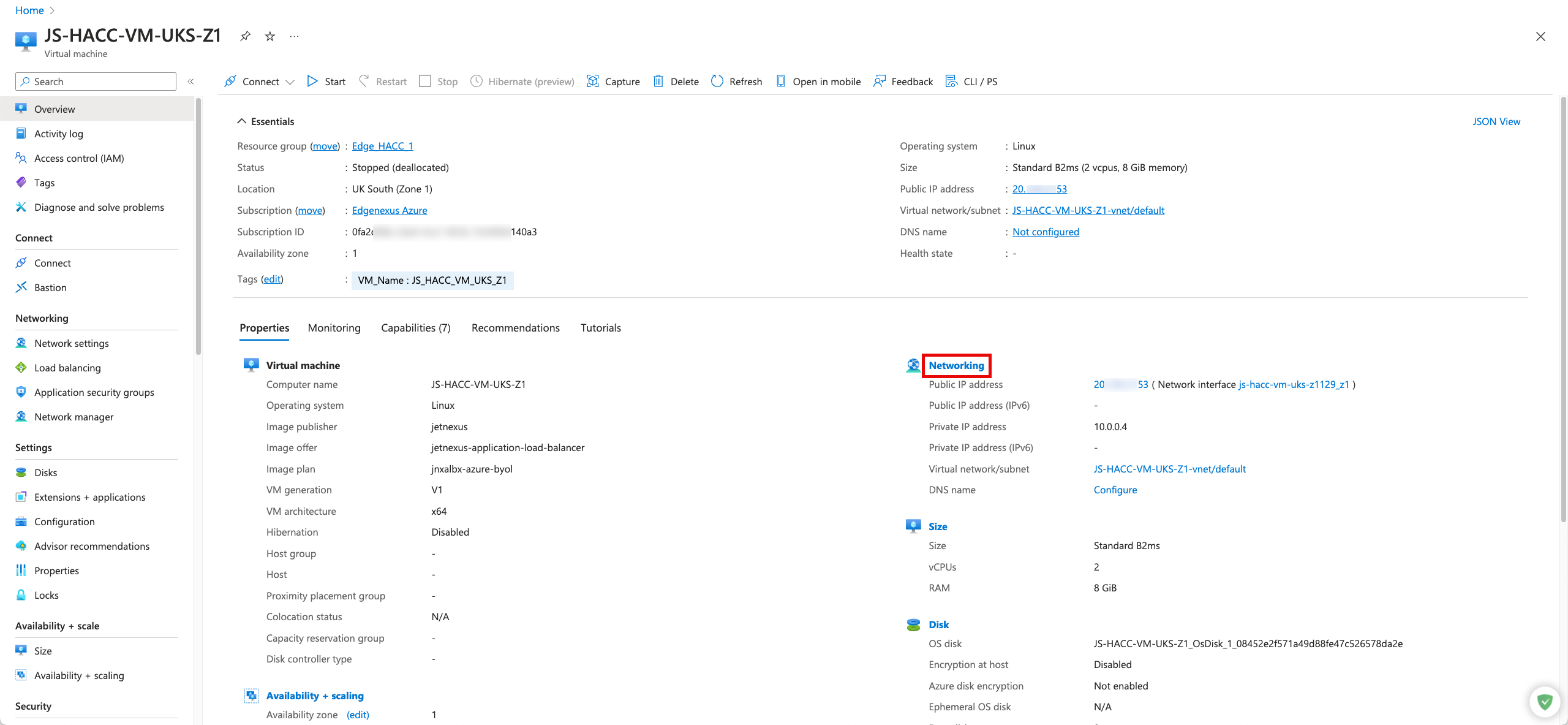
Task: Open Public IP address link in Essentials
Action: pyautogui.click(x=1039, y=189)
